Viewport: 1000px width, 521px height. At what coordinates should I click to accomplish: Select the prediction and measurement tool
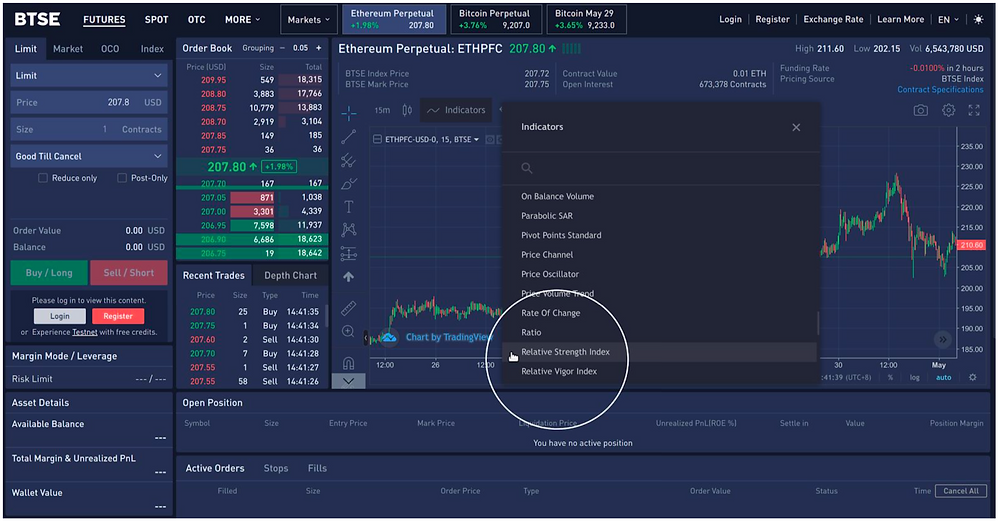(x=349, y=253)
